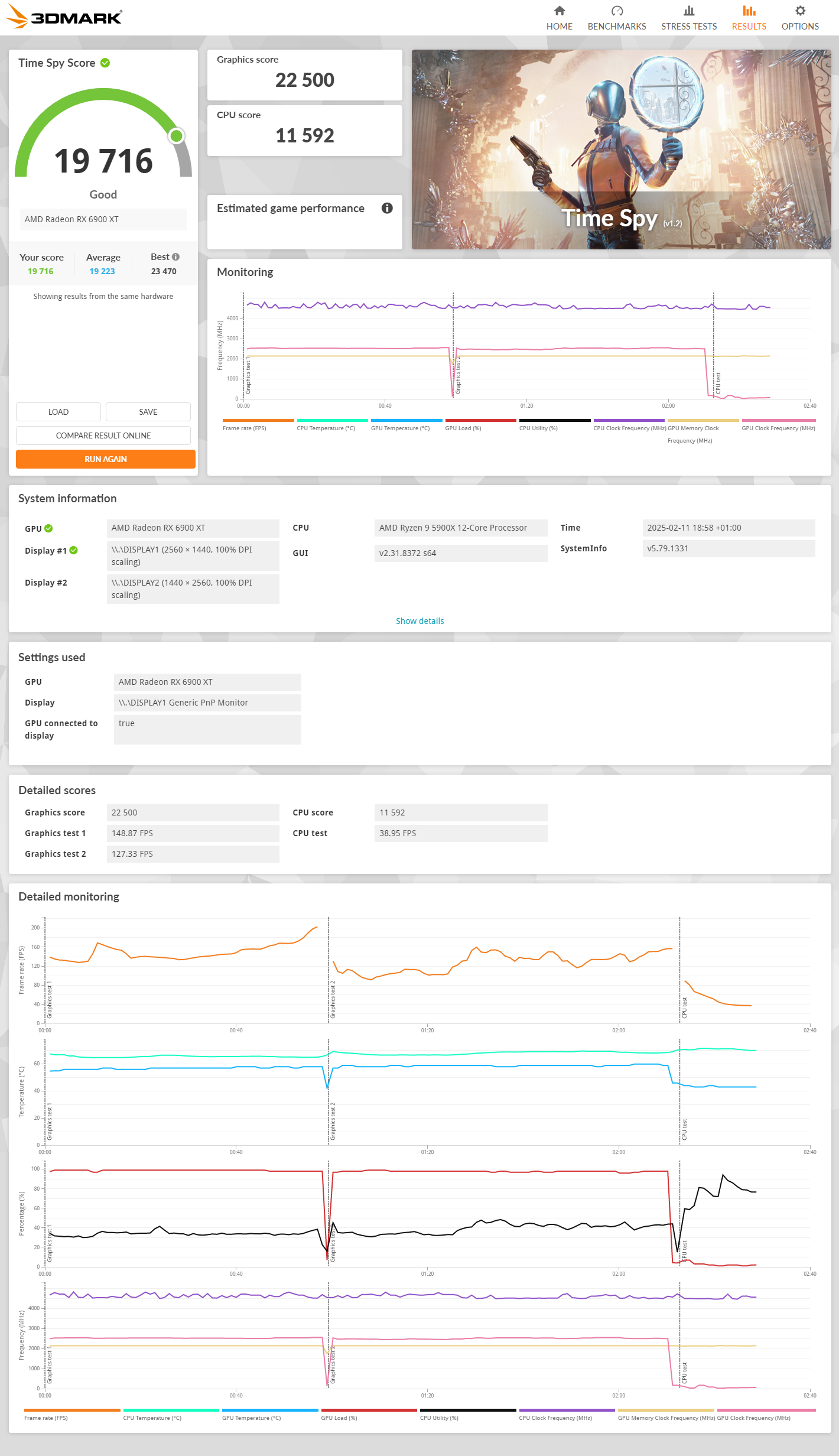
Task: Click the Time Spy hero image
Action: [x=622, y=149]
